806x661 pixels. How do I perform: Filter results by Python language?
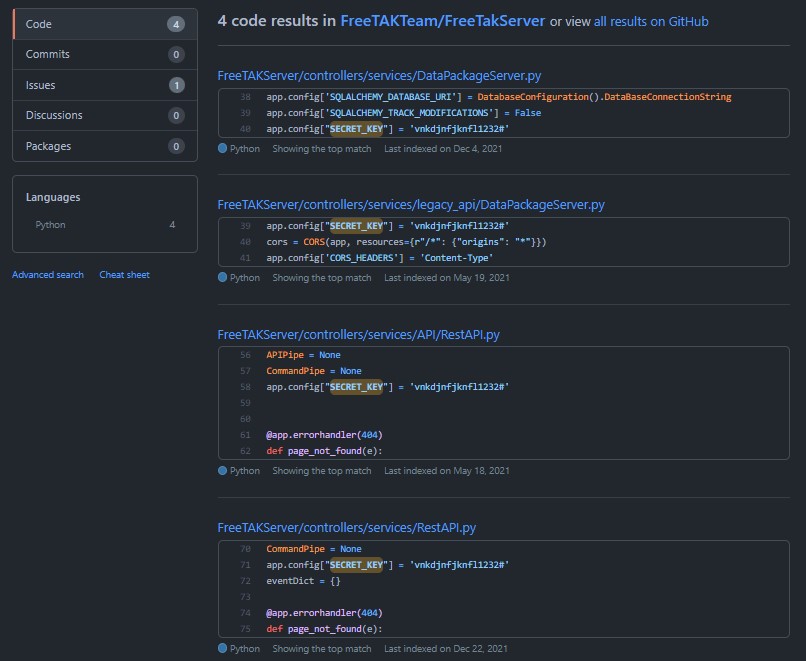pos(51,225)
